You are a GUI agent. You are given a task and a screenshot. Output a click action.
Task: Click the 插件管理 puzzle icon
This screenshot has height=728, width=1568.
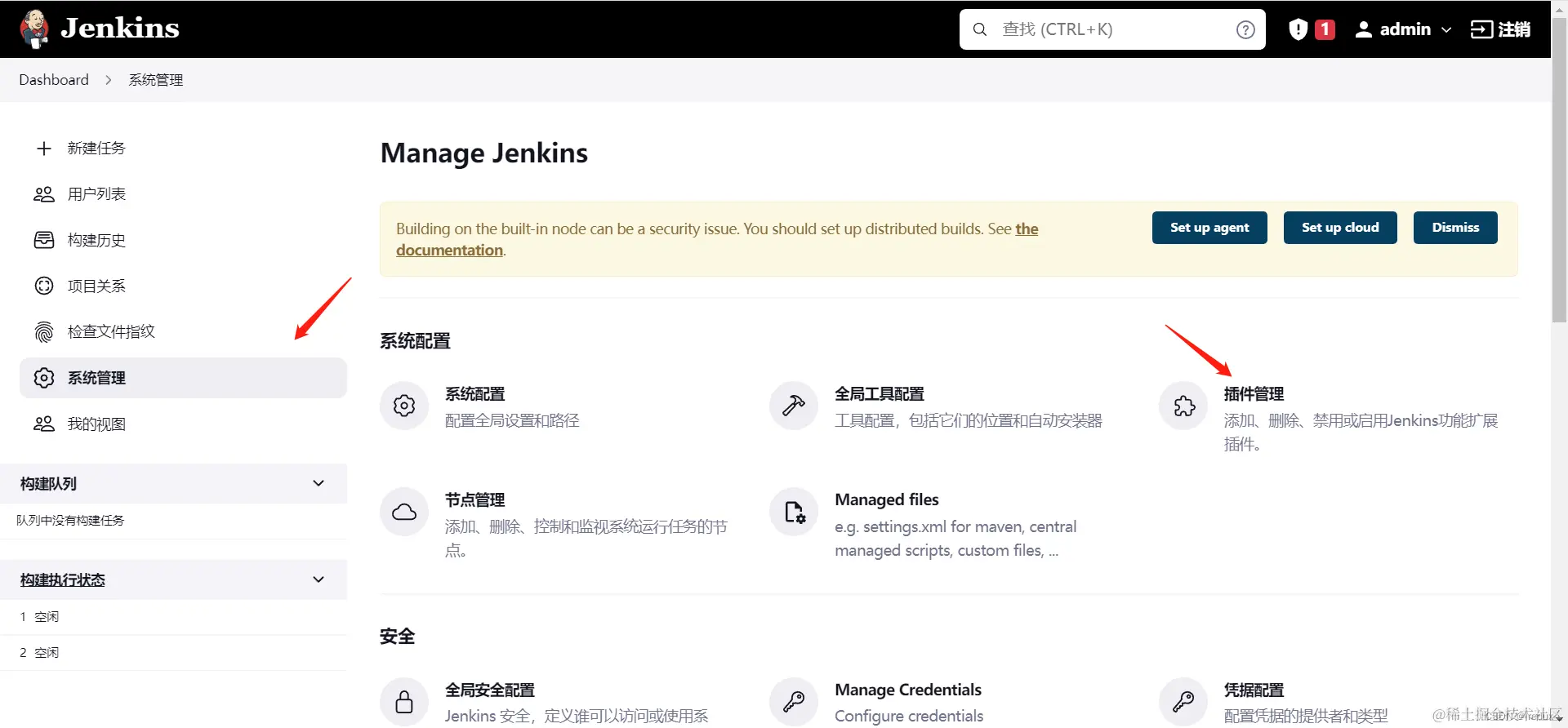pos(1183,406)
